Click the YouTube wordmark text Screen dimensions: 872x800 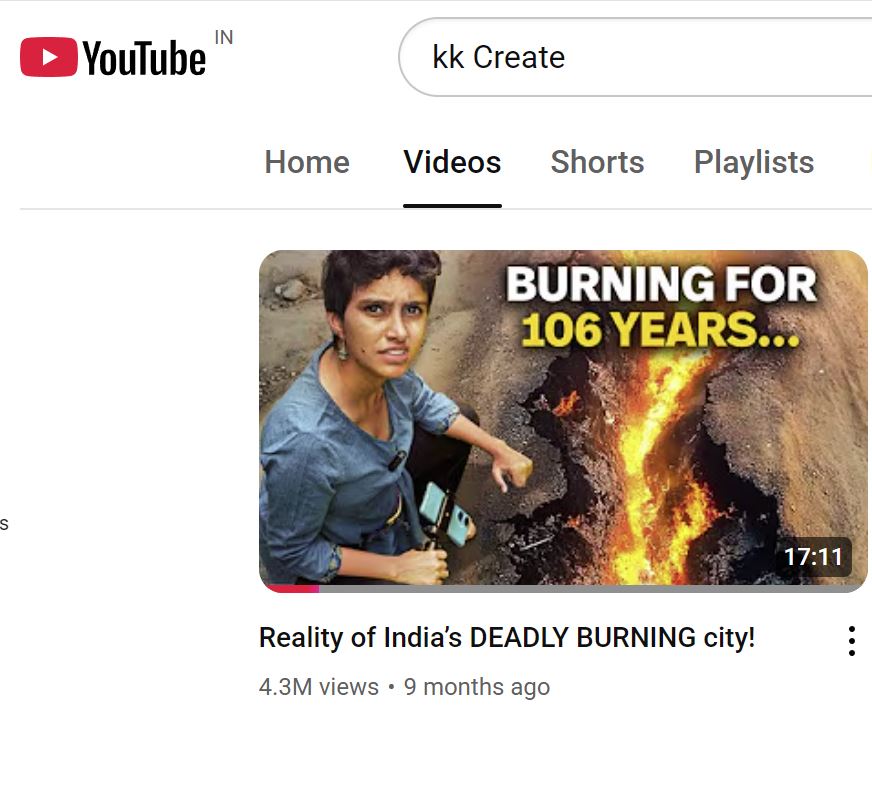point(145,58)
